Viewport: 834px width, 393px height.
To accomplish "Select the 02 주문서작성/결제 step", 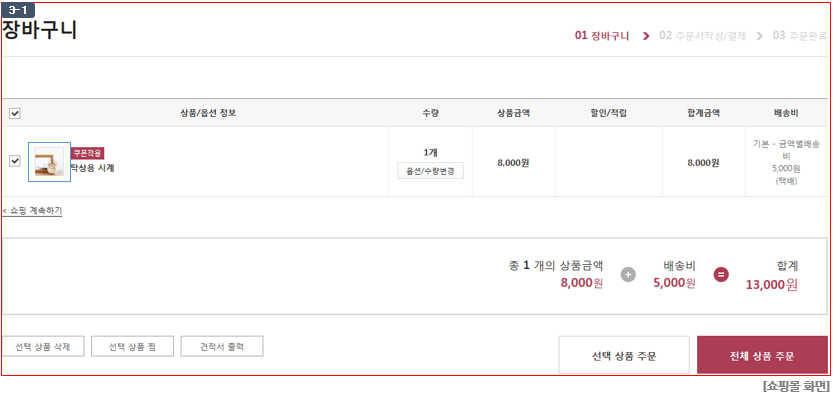I will 703,36.
